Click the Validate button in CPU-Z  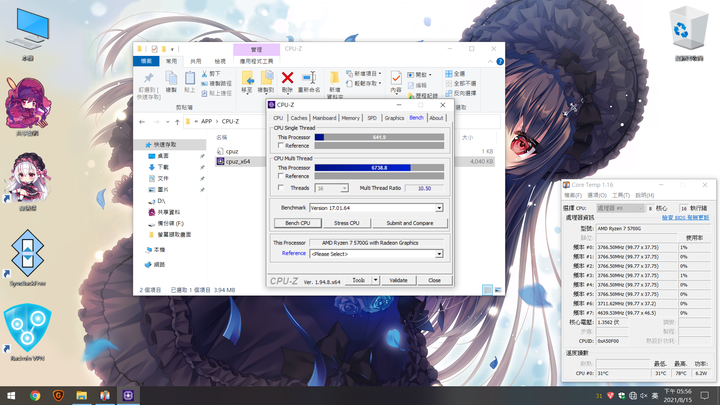[398, 280]
